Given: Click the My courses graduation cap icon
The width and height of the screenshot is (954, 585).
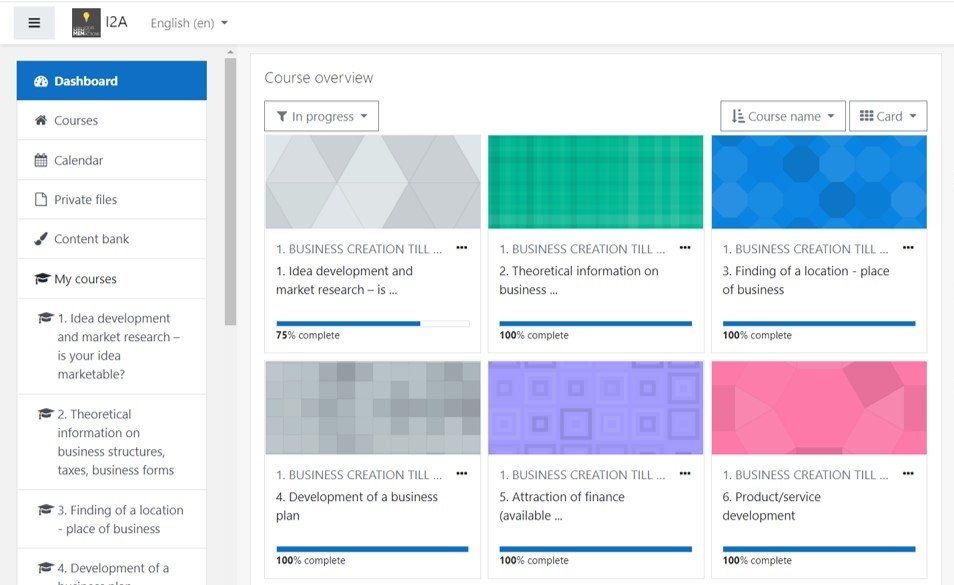Looking at the screenshot, I should point(42,279).
